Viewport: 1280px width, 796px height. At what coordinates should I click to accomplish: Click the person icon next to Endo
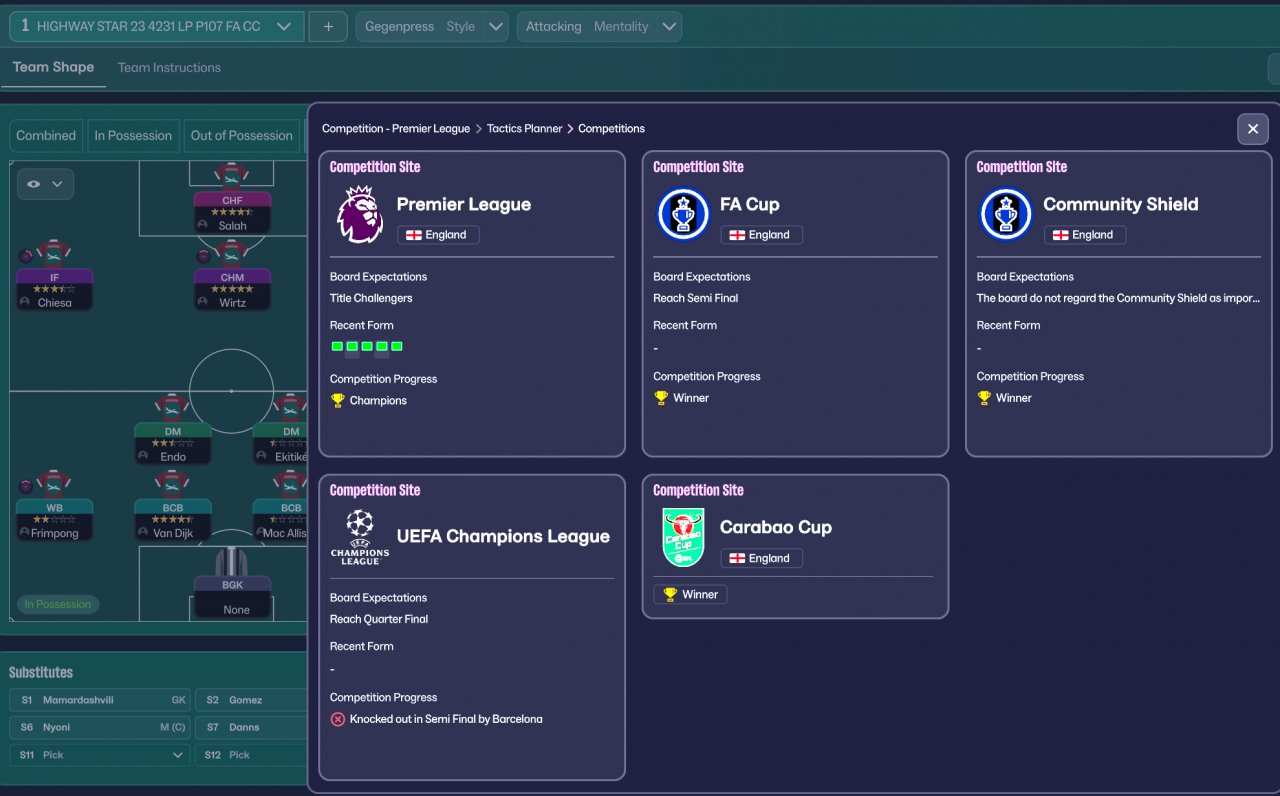(143, 457)
